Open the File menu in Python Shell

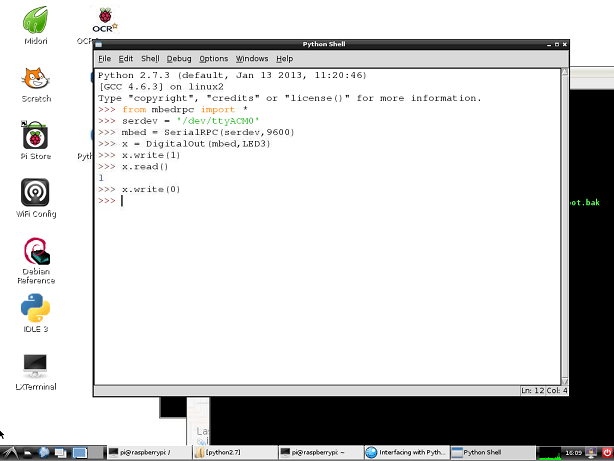(104, 59)
